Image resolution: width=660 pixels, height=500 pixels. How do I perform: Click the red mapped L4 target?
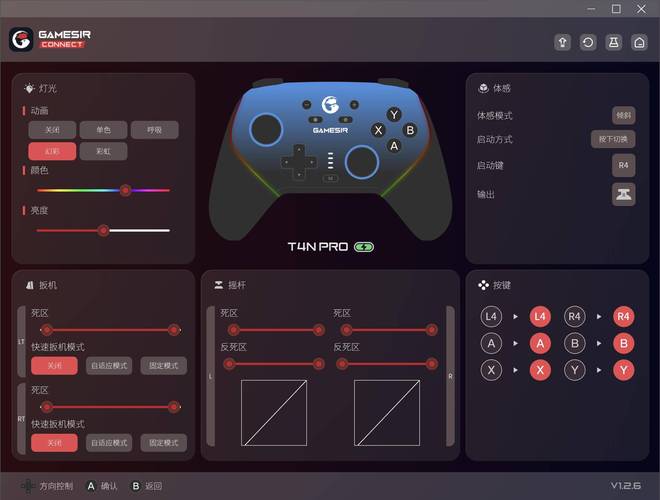tap(540, 316)
